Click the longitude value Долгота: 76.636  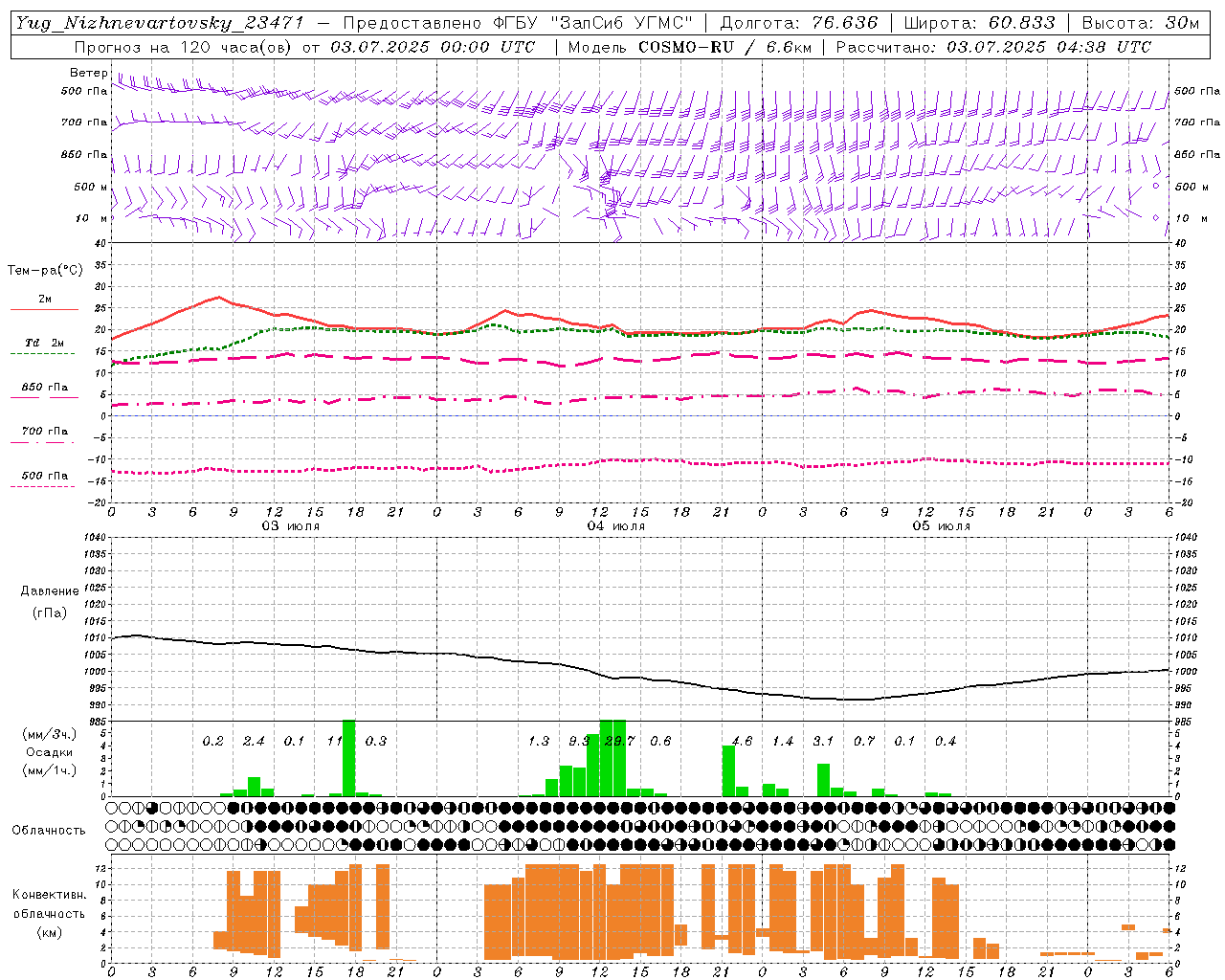798,23
